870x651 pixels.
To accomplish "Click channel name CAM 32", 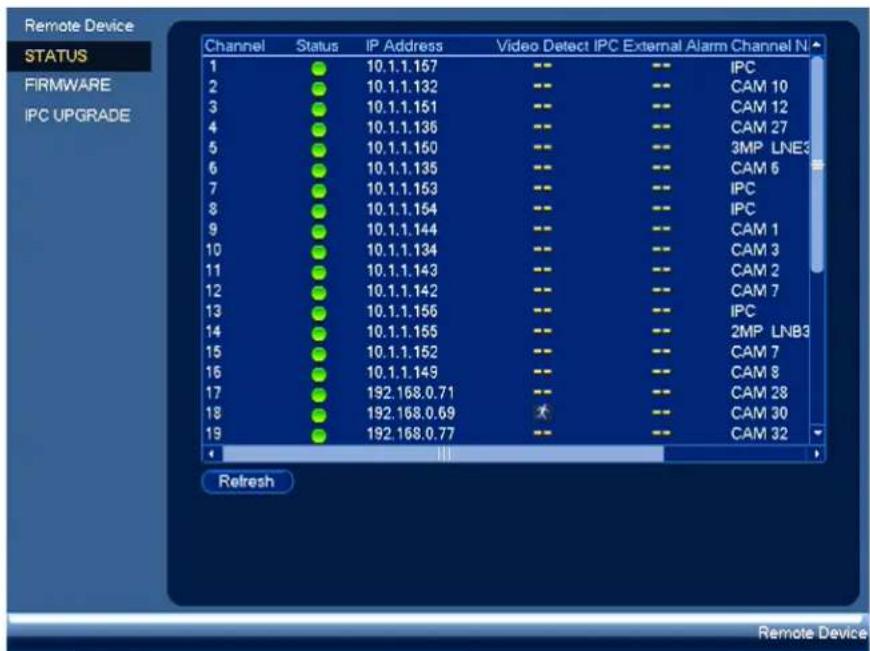I will (759, 433).
